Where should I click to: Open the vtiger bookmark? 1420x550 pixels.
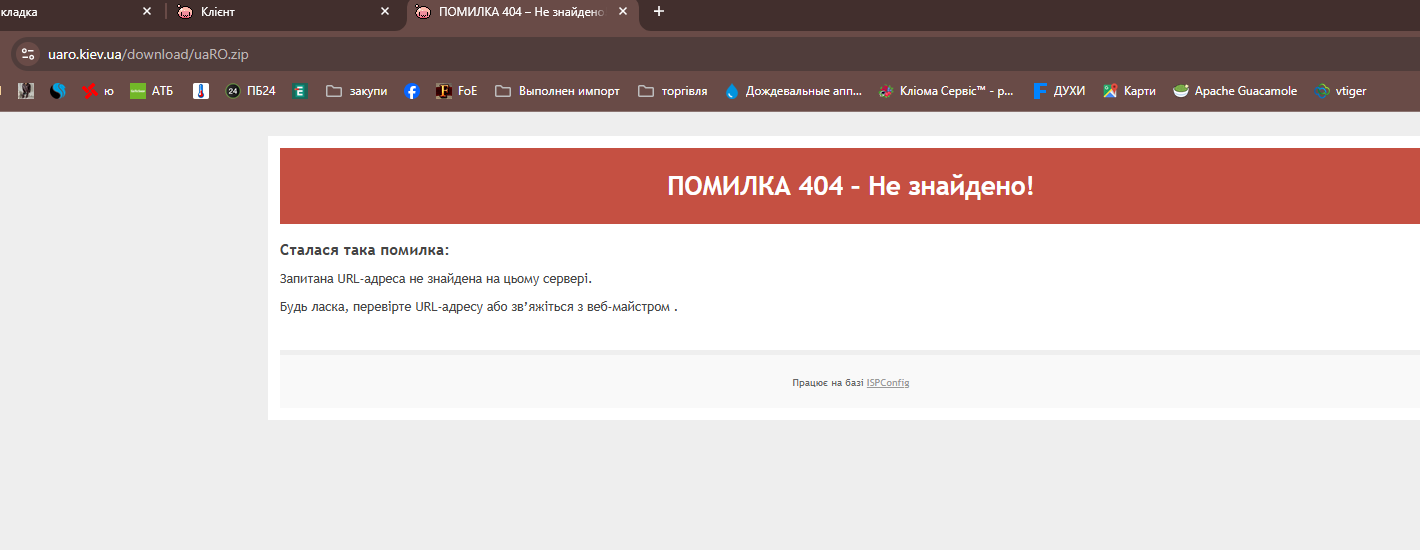coord(1340,91)
